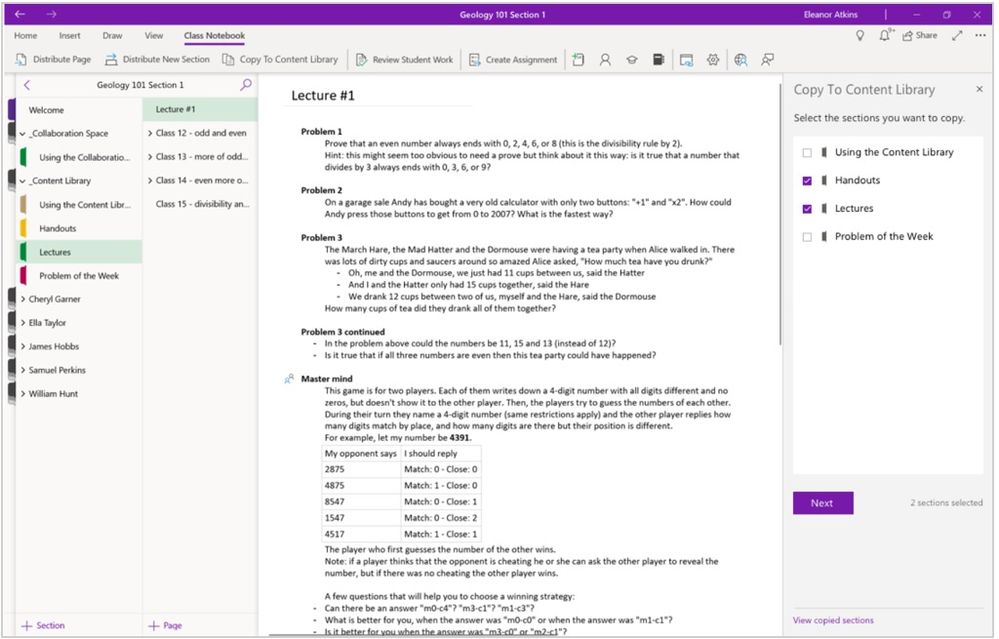Open the lightbulb Tell Me search
Viewport: 999px width, 639px height.
pyautogui.click(x=859, y=36)
